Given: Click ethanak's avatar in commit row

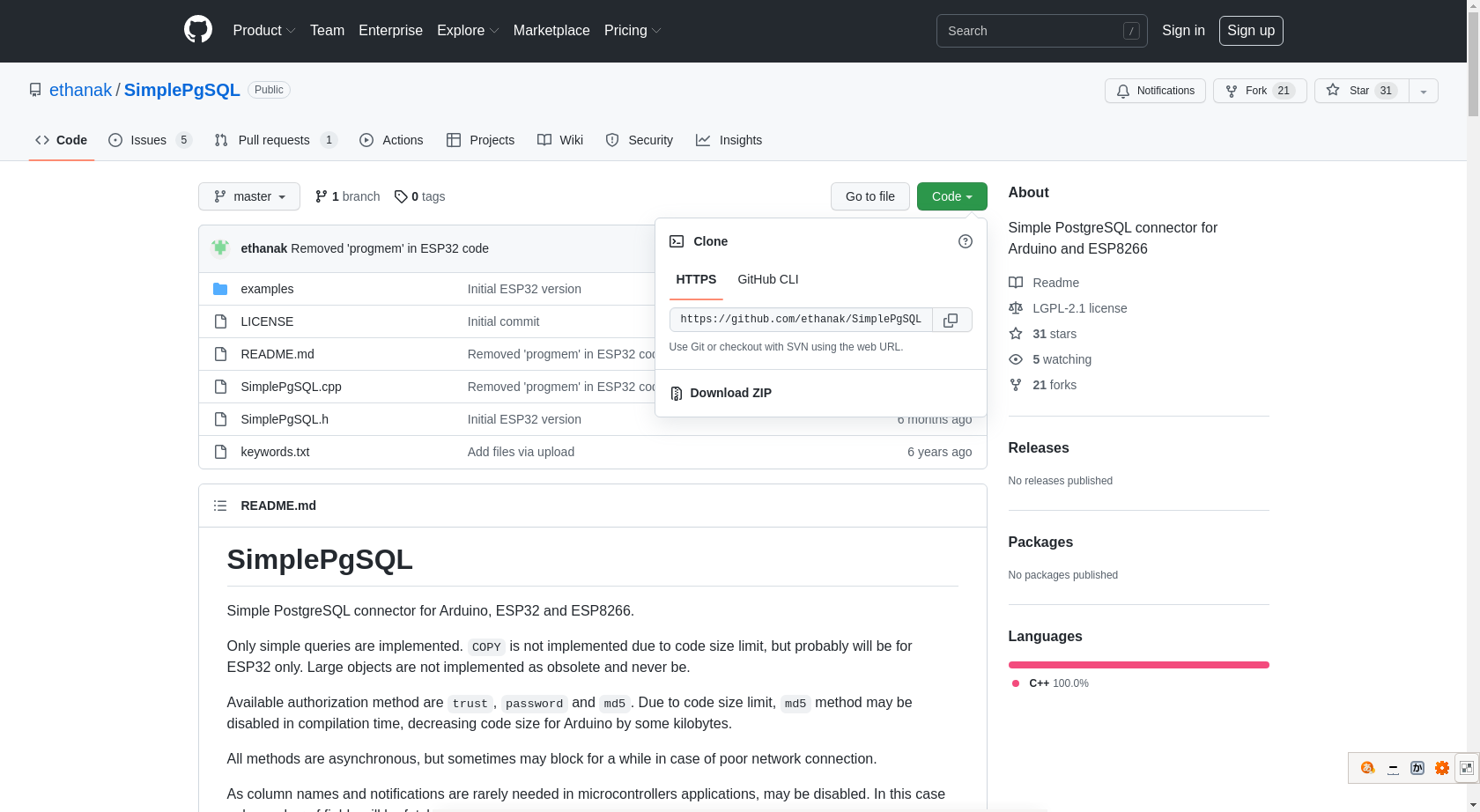Looking at the screenshot, I should tap(220, 248).
